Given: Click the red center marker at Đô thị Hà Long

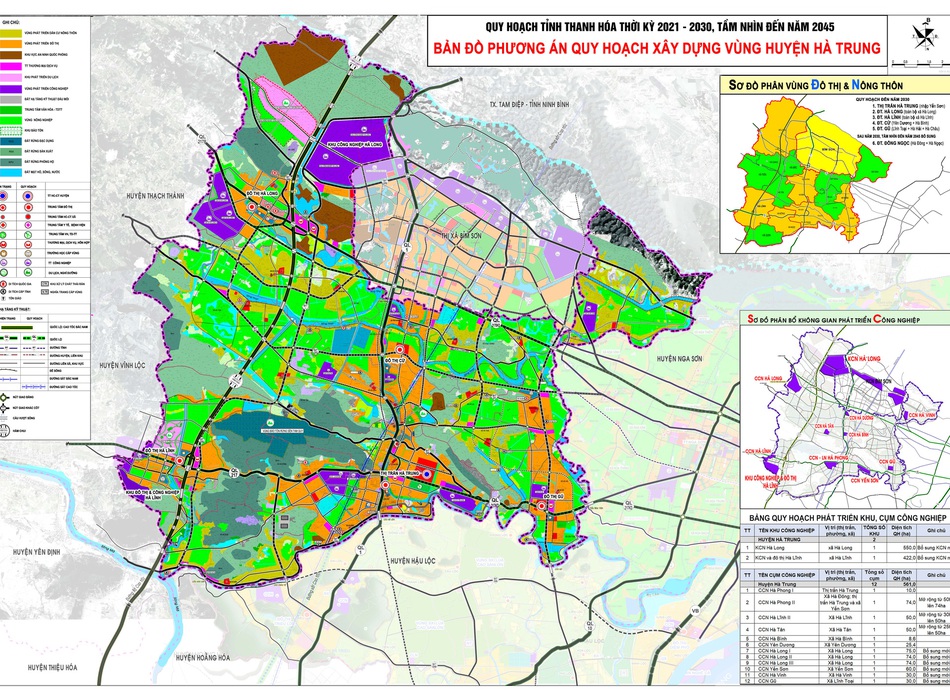Looking at the screenshot, I should [x=252, y=207].
